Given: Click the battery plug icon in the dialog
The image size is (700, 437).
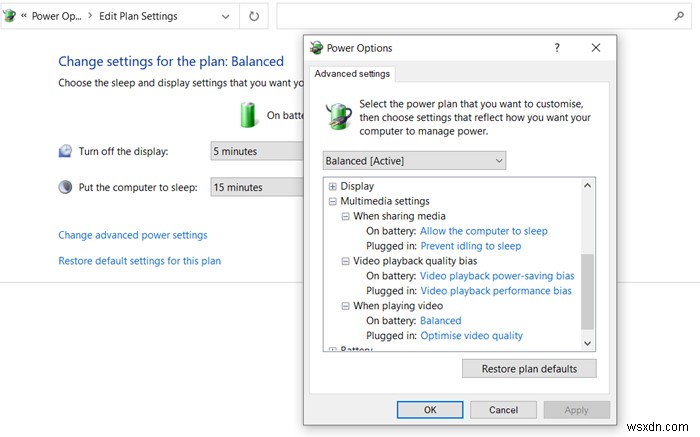Looking at the screenshot, I should click(x=339, y=116).
